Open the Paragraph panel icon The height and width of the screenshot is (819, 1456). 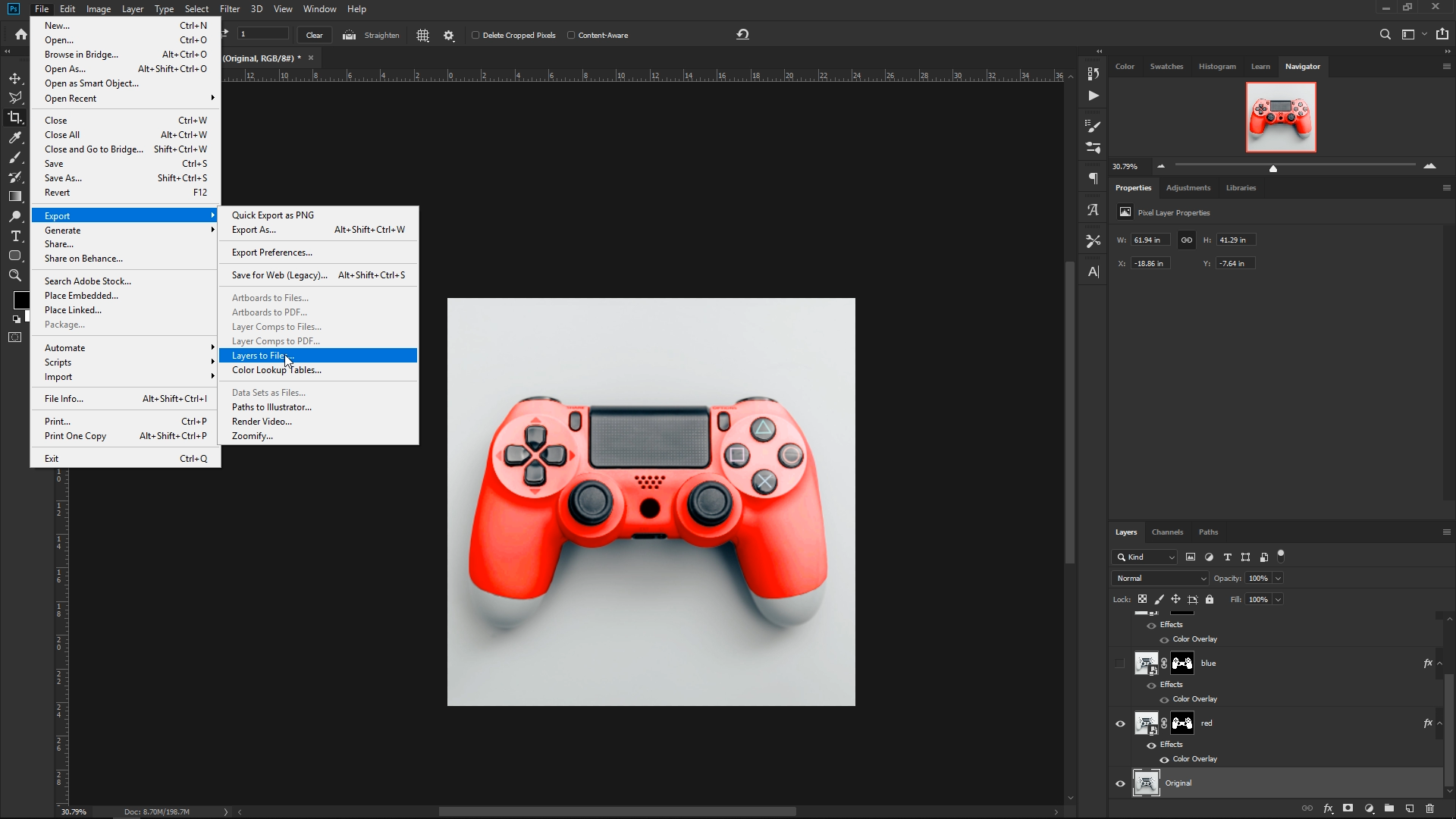[x=1093, y=179]
